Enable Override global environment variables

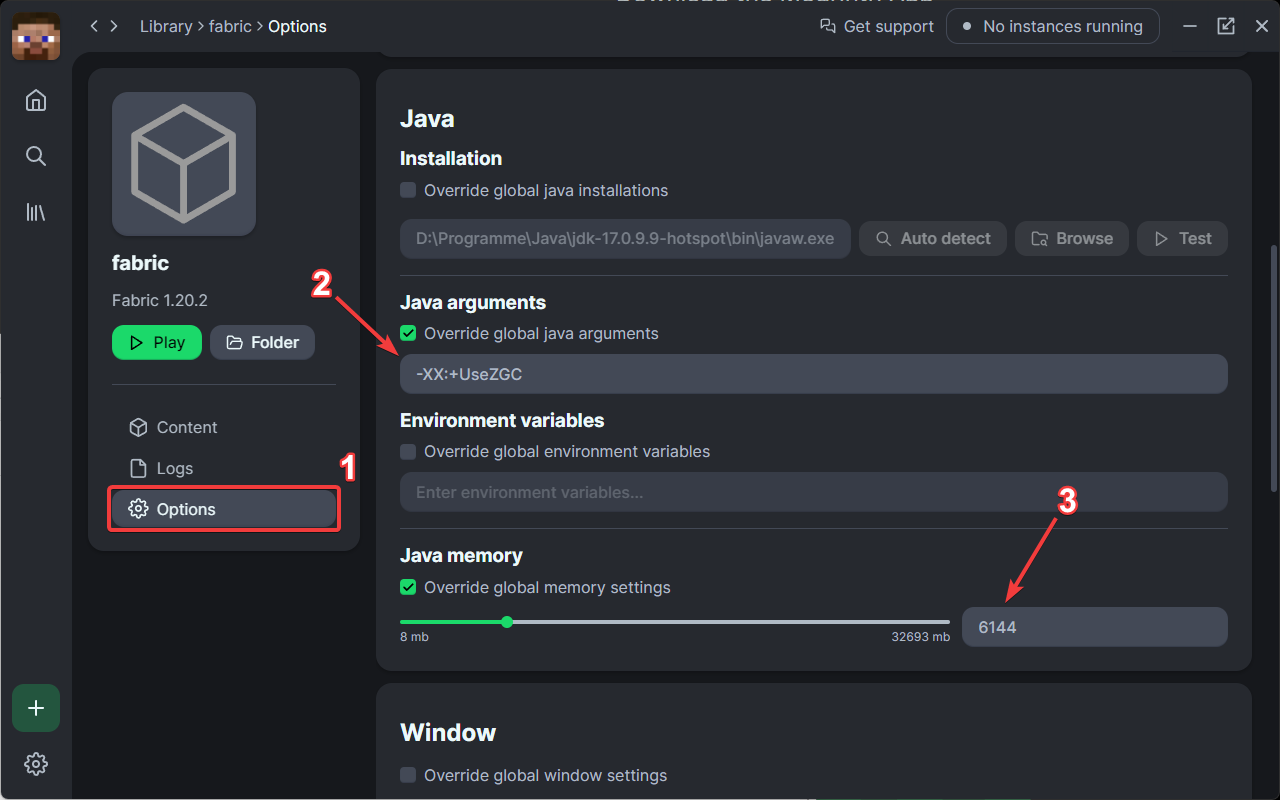pos(408,451)
